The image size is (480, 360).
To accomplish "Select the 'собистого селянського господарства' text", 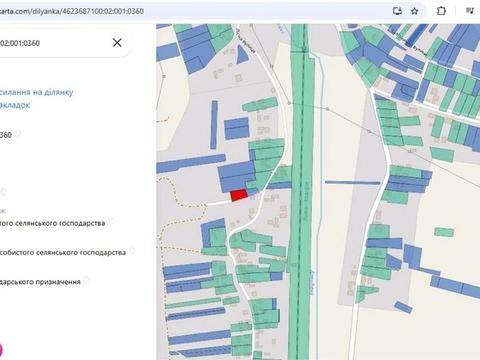I will coord(63,253).
